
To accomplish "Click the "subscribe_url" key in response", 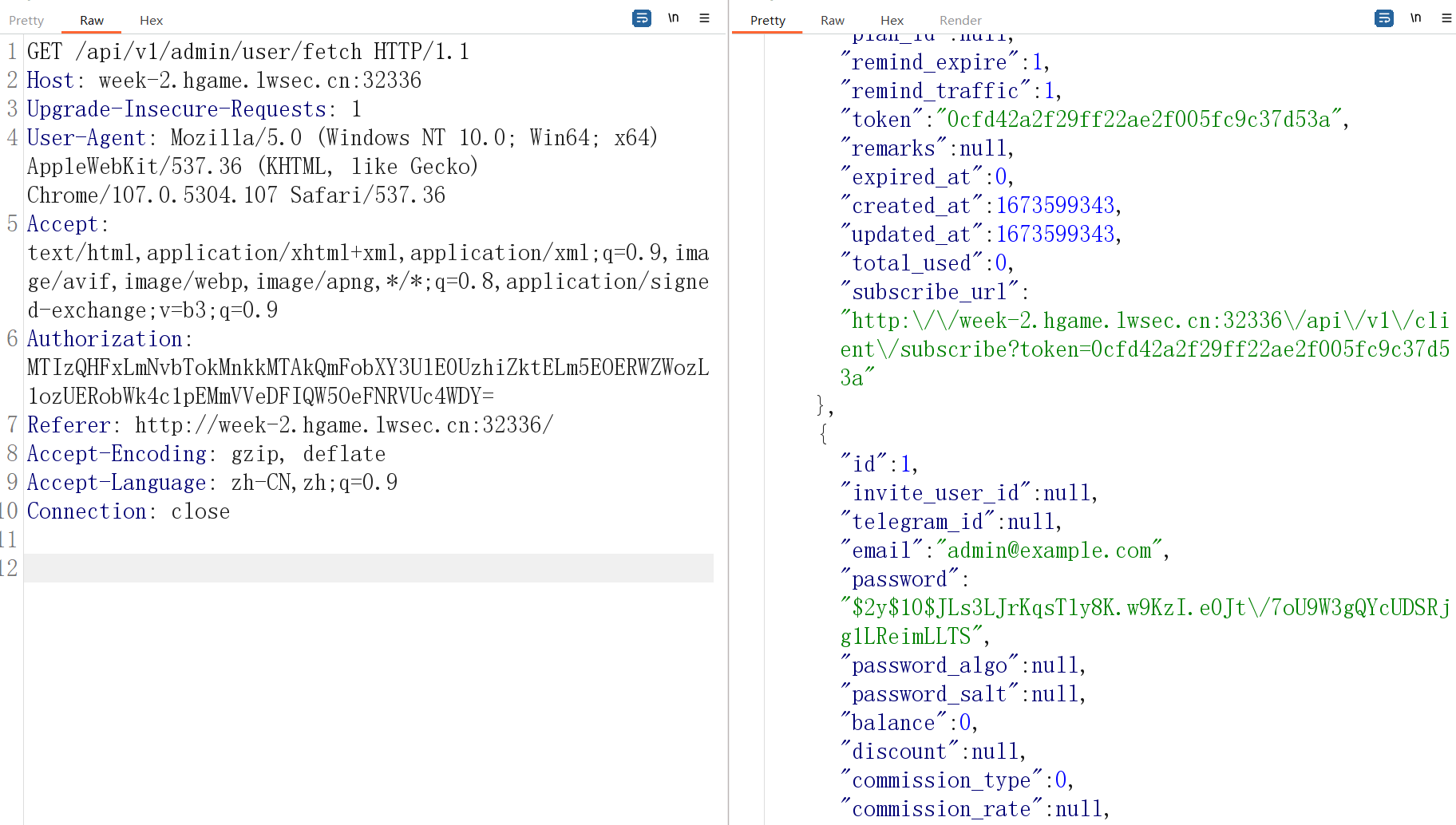I will pos(930,292).
